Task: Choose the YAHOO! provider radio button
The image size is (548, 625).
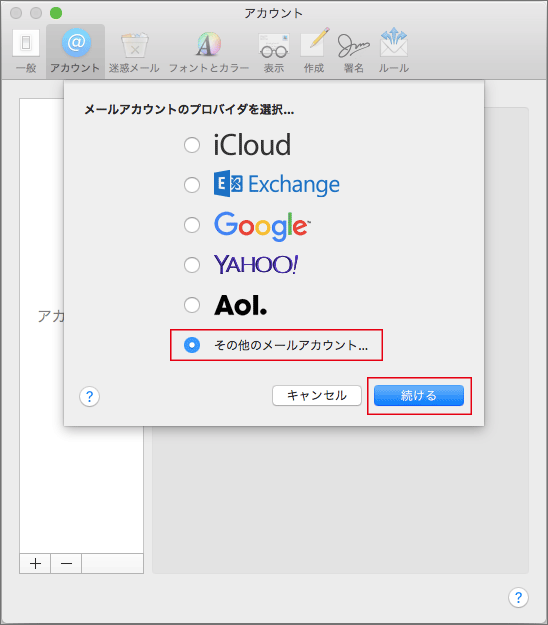Action: coord(192,265)
